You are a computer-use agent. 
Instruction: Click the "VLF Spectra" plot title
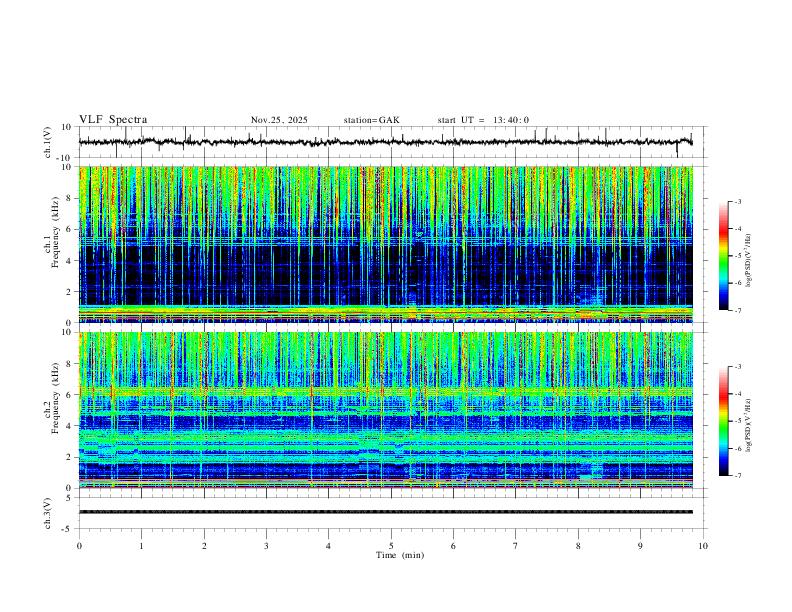point(113,120)
